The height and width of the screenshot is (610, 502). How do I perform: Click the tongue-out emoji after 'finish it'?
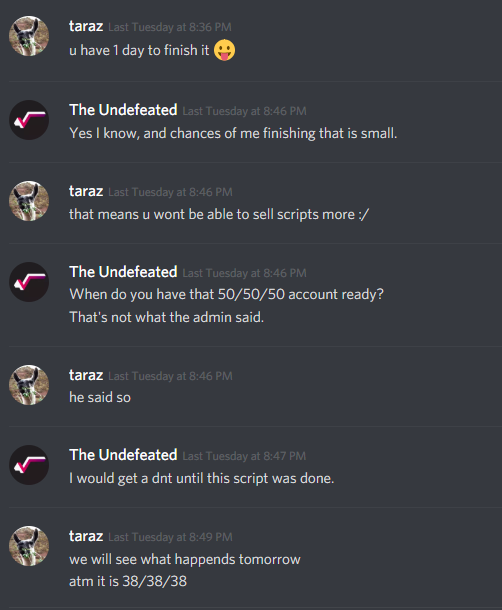[225, 50]
